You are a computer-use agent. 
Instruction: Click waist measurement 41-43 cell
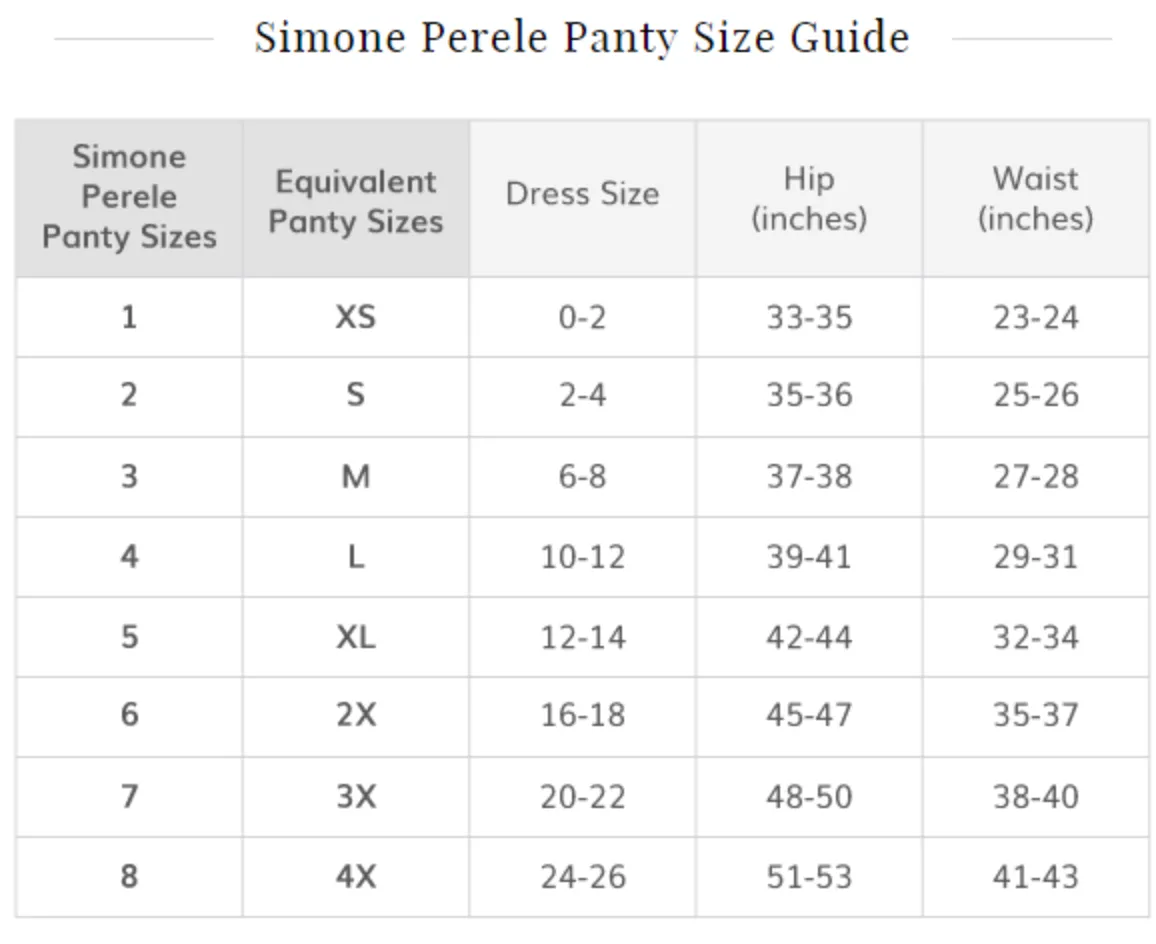coord(1035,877)
